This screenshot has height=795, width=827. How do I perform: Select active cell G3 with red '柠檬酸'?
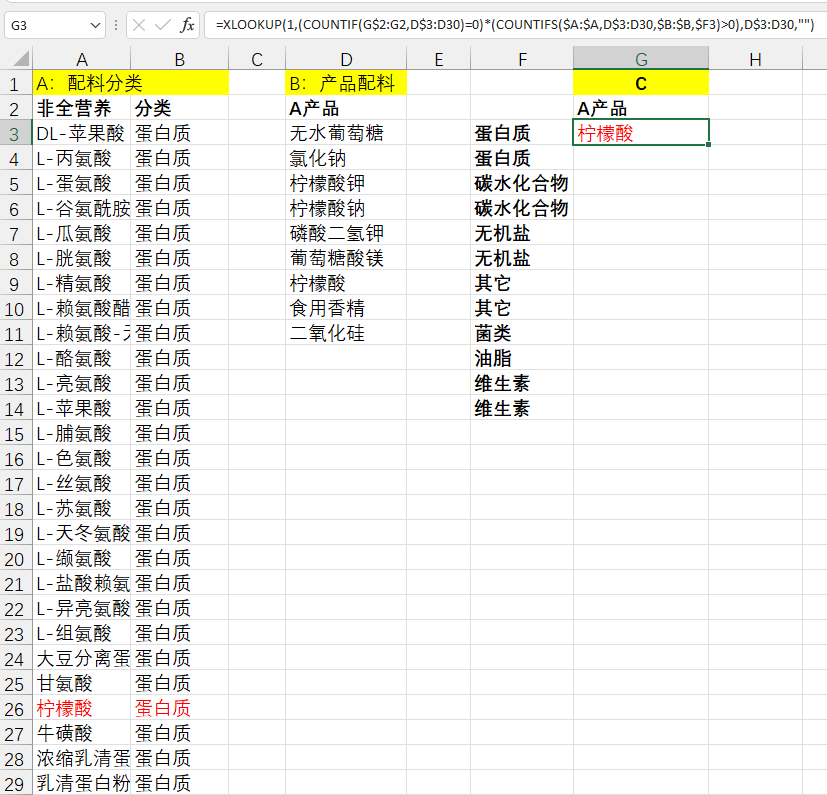pos(641,132)
